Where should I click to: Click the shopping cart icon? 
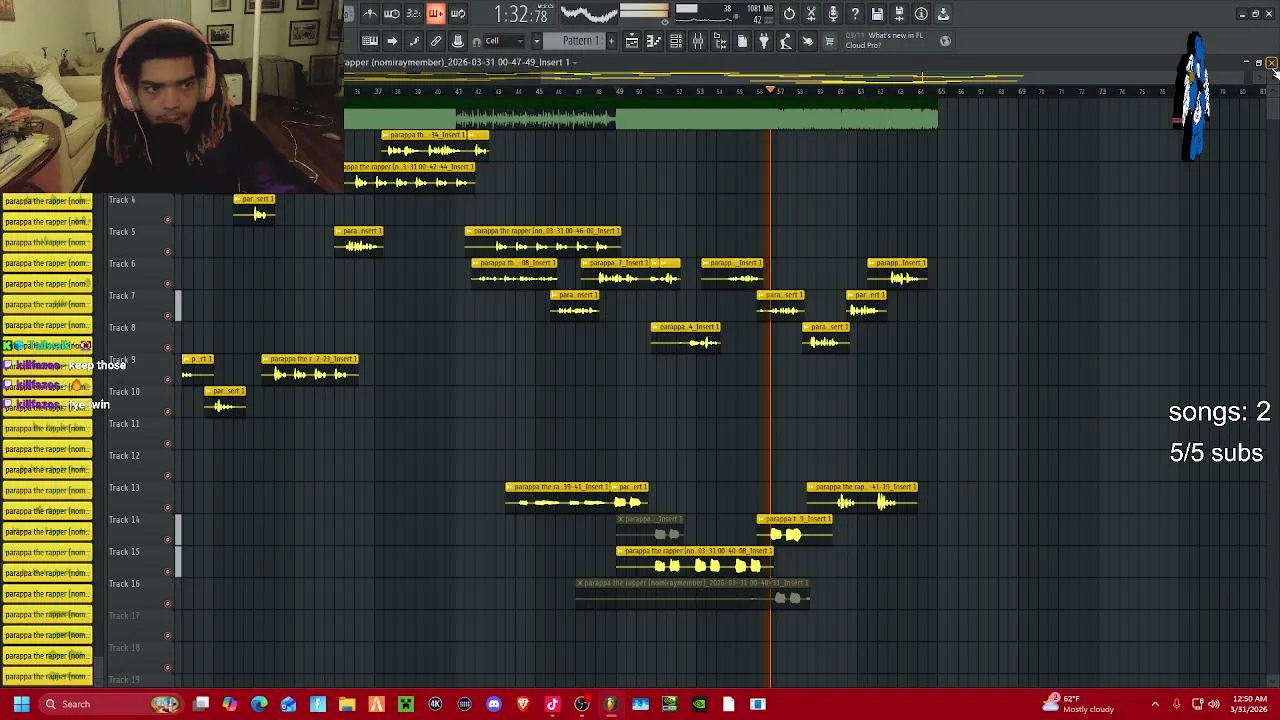coord(829,41)
